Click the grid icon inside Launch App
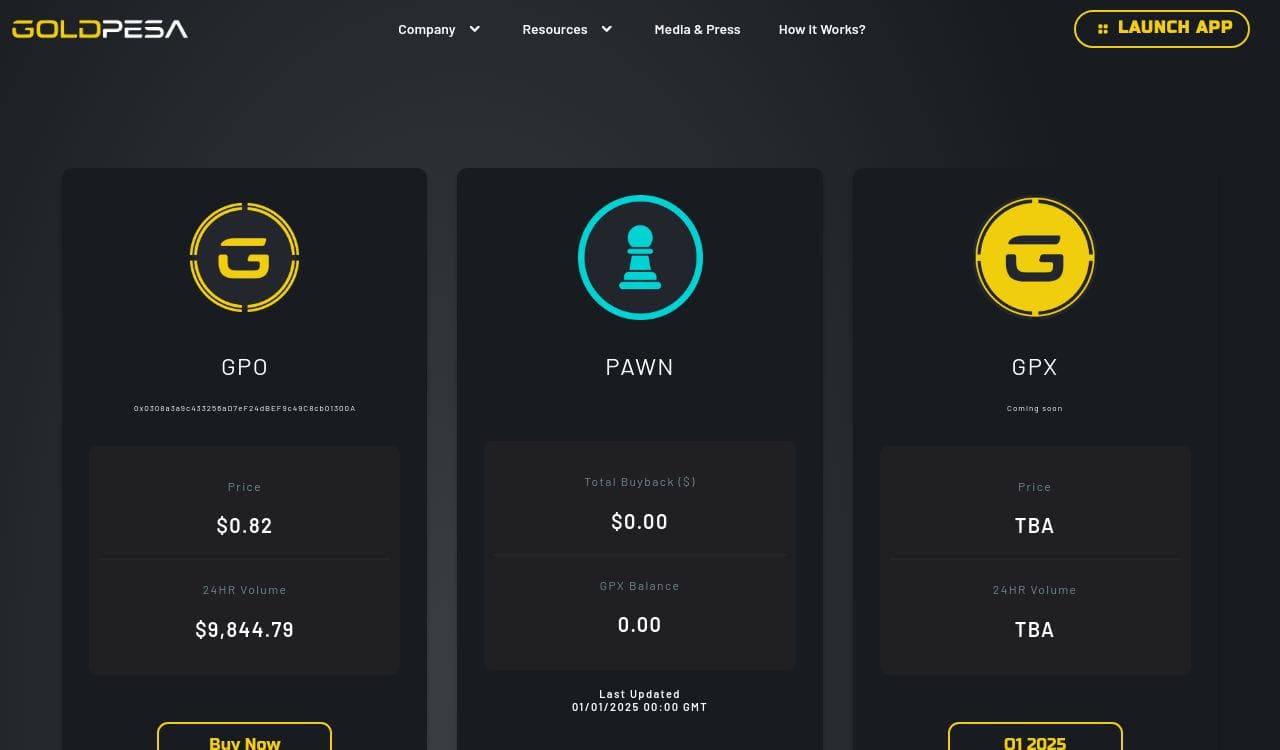The width and height of the screenshot is (1280, 750). 1102,29
